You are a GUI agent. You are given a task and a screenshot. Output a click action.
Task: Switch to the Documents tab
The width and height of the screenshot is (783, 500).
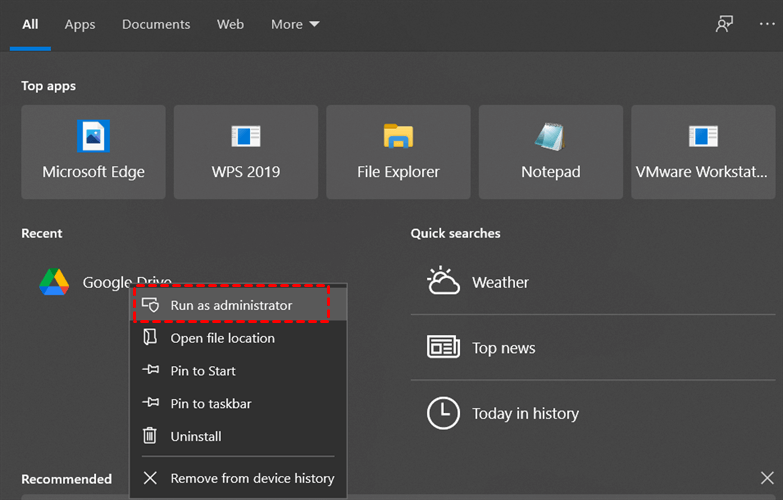coord(156,24)
